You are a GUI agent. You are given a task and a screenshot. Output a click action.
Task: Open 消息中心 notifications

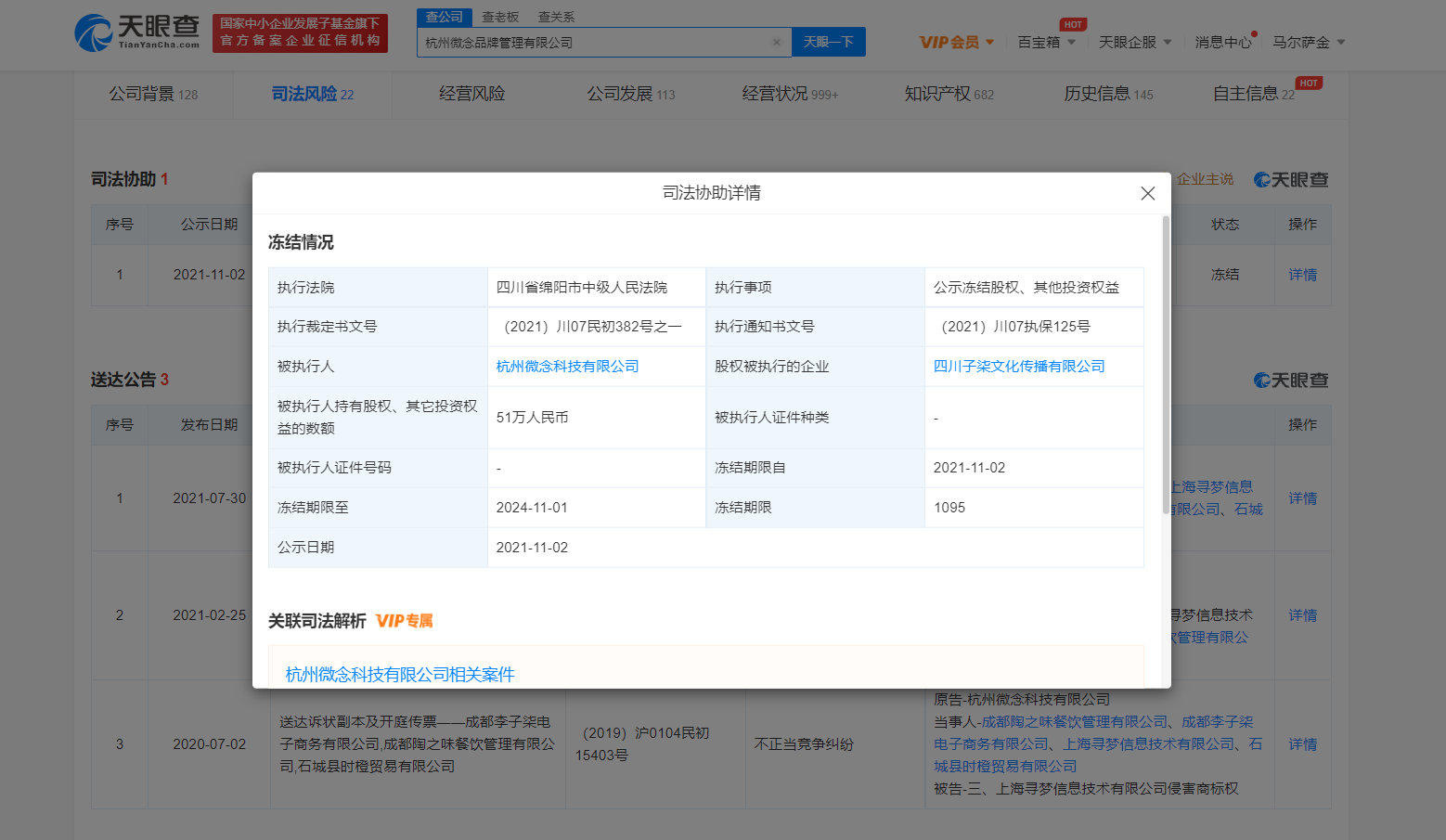(x=1222, y=43)
